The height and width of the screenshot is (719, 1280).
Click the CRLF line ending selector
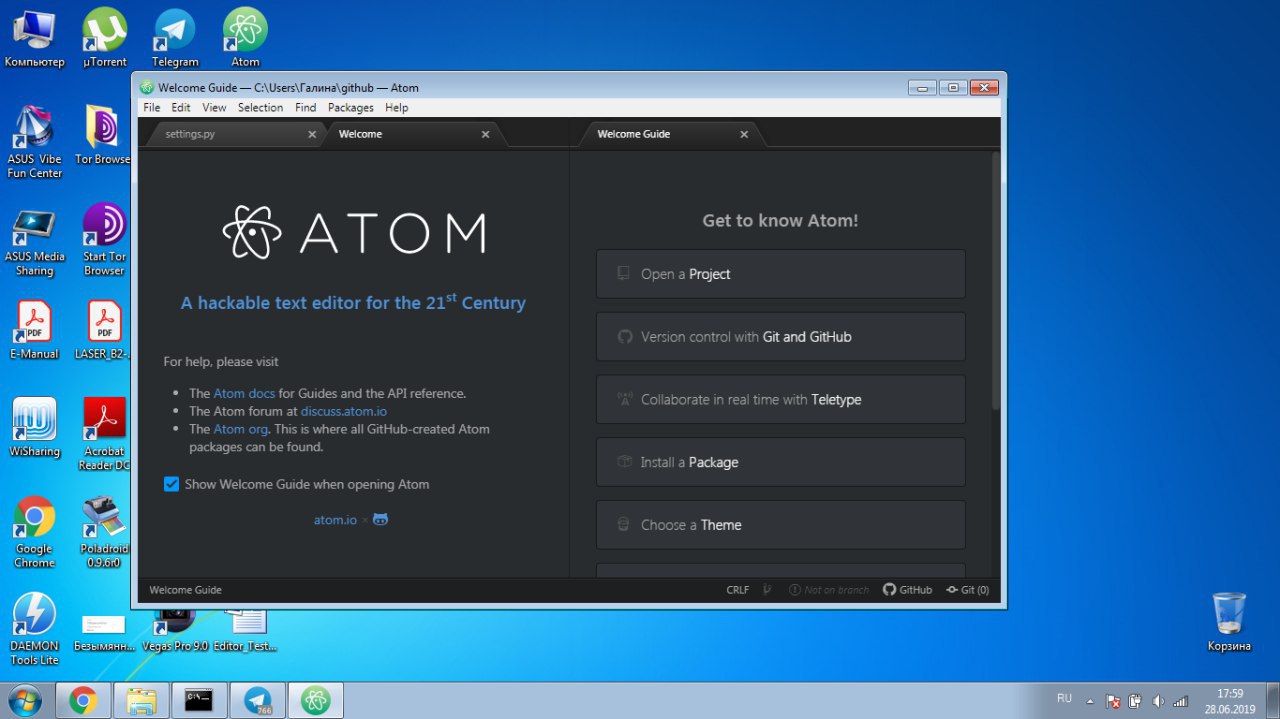coord(738,590)
